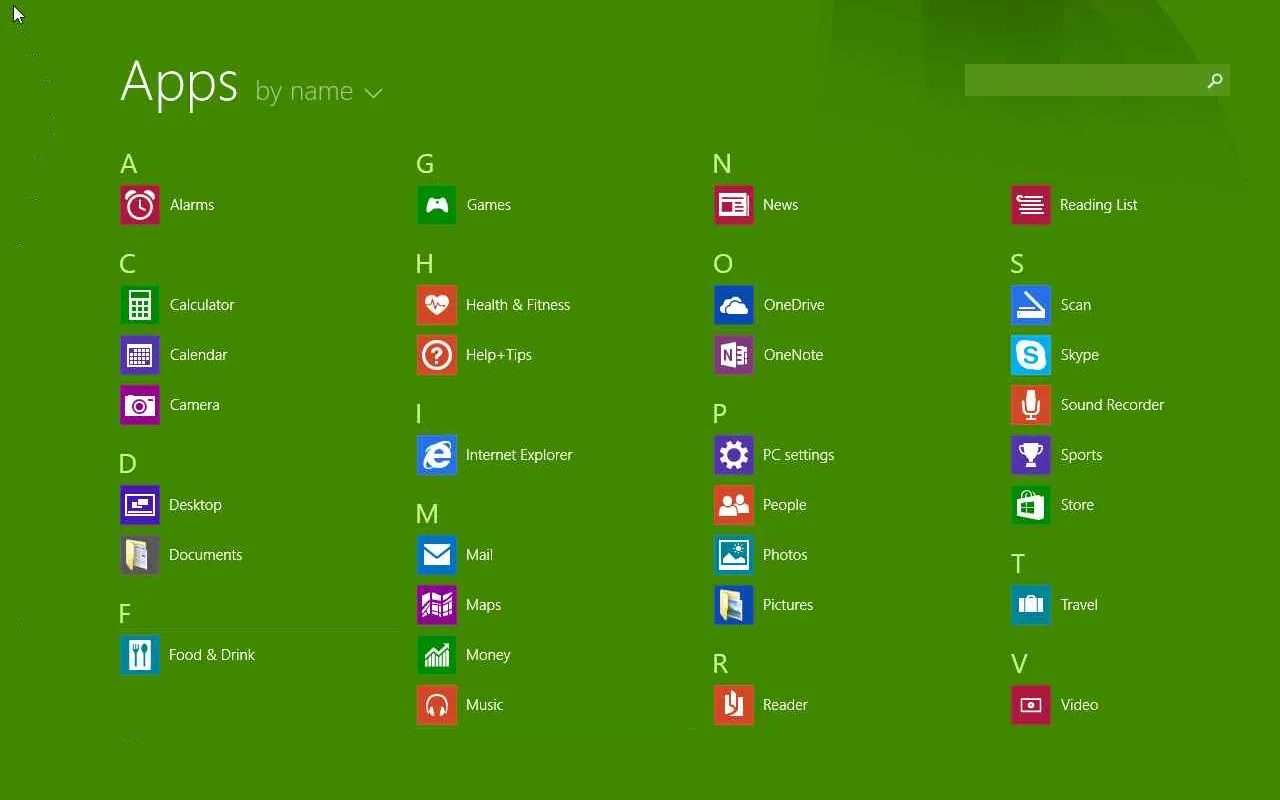Click the 'Travel' text label
This screenshot has height=800, width=1280.
coord(1079,605)
